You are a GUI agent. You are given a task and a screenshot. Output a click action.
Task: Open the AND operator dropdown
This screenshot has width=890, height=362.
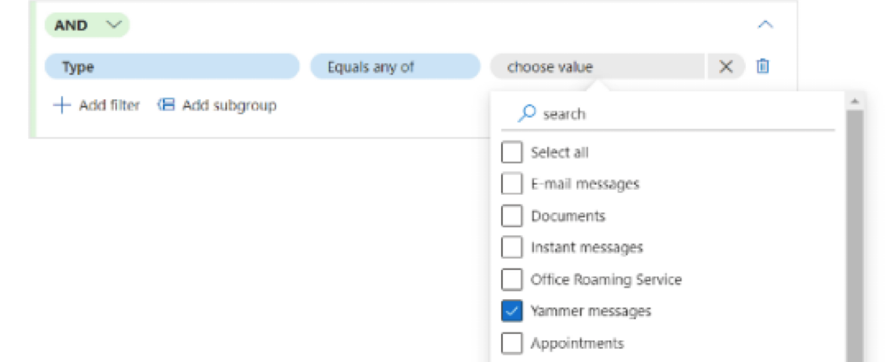click(87, 25)
